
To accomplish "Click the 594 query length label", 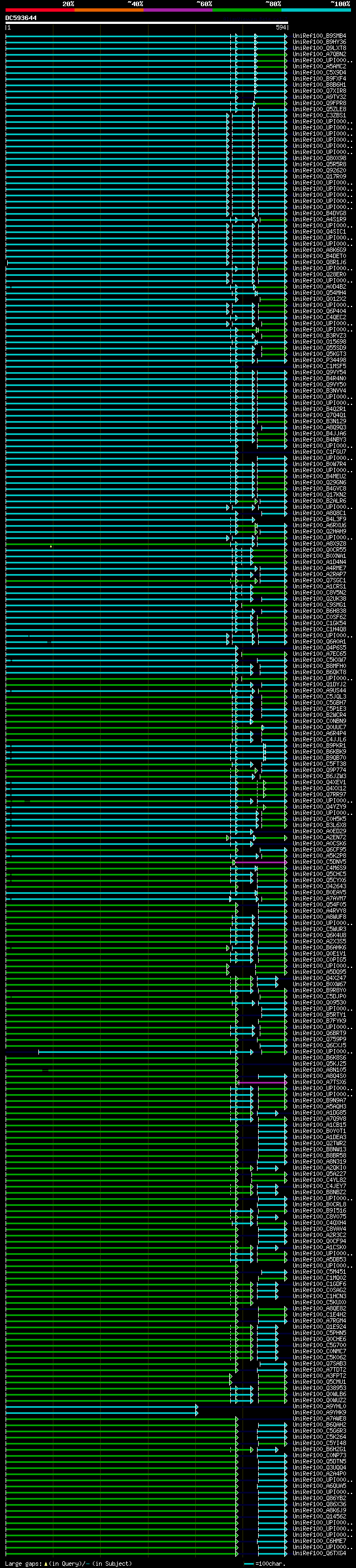I will point(280,27).
